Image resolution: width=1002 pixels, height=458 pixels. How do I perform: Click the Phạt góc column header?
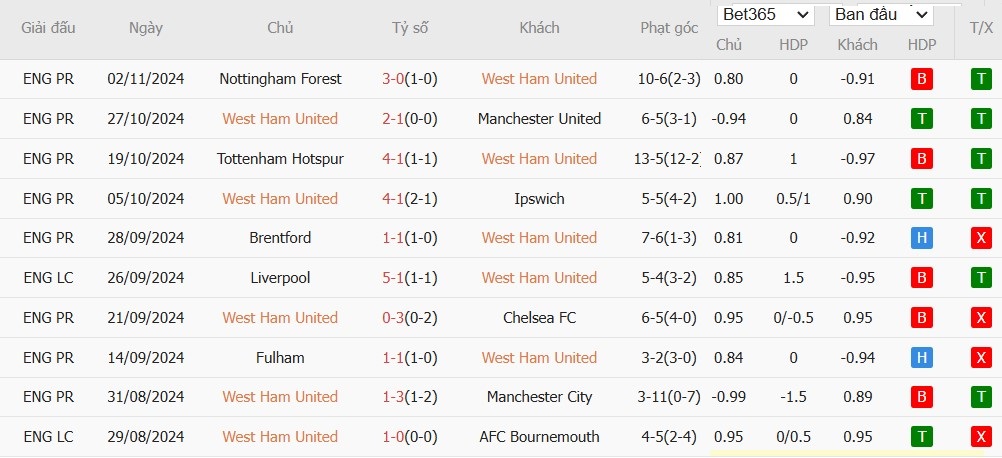tap(669, 28)
